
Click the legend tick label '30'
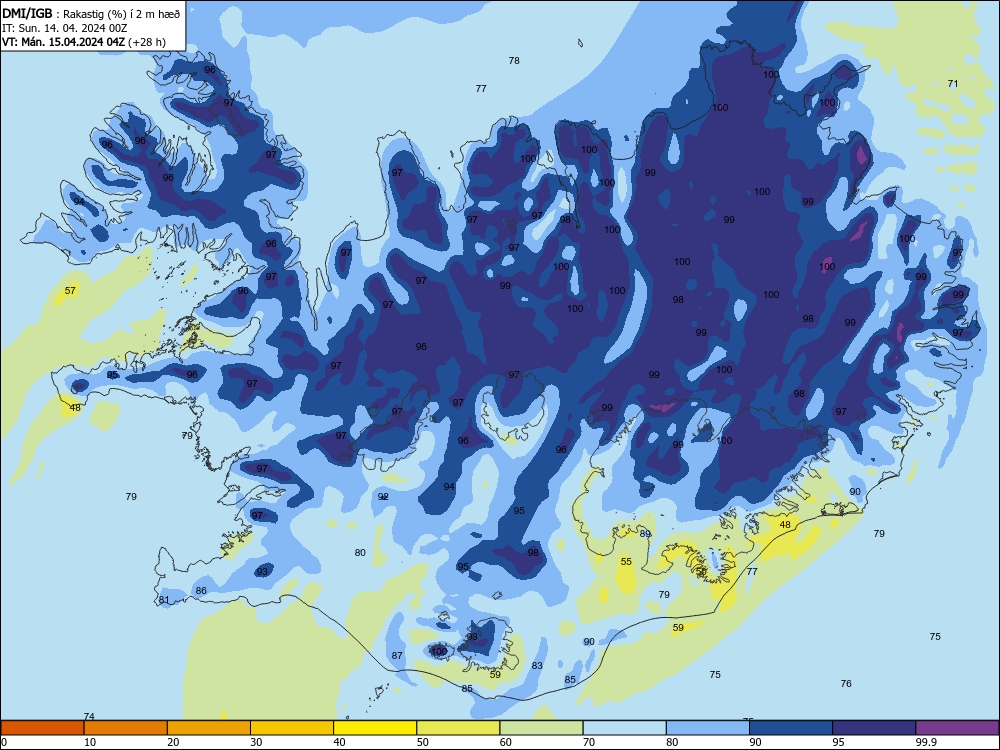(256, 742)
